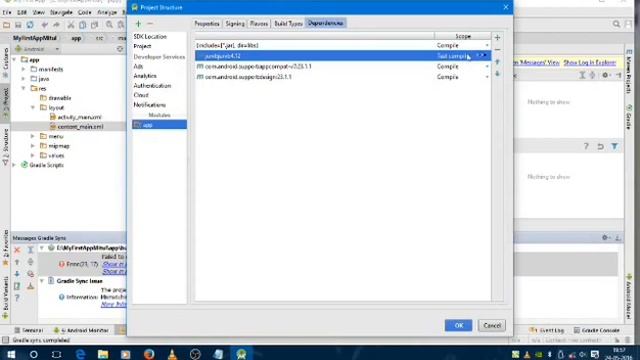Screen dimensions: 640x360
Task: Select content_main.xml in project tree
Action: coord(80,127)
